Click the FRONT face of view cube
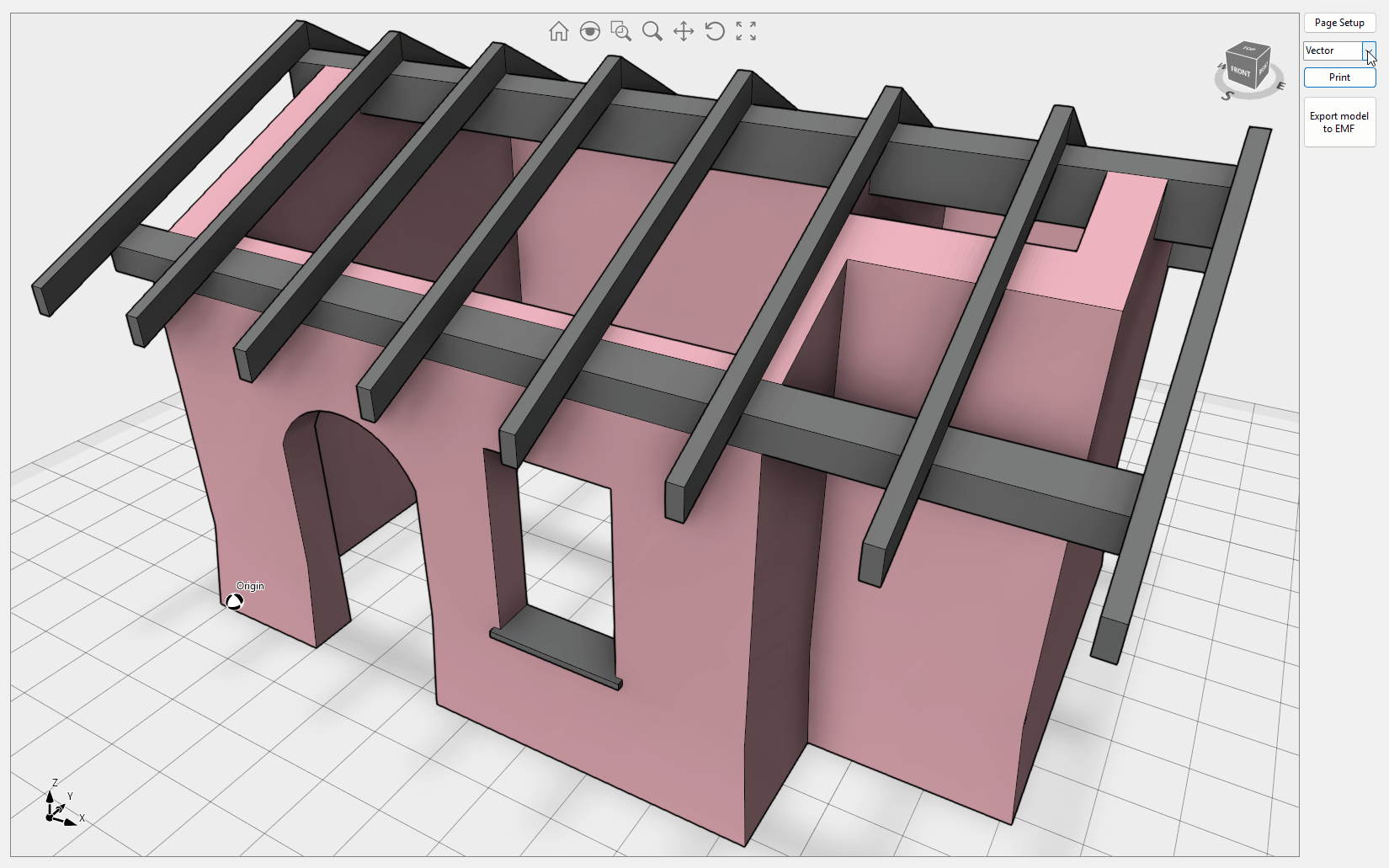The width and height of the screenshot is (1389, 868). tap(1240, 72)
